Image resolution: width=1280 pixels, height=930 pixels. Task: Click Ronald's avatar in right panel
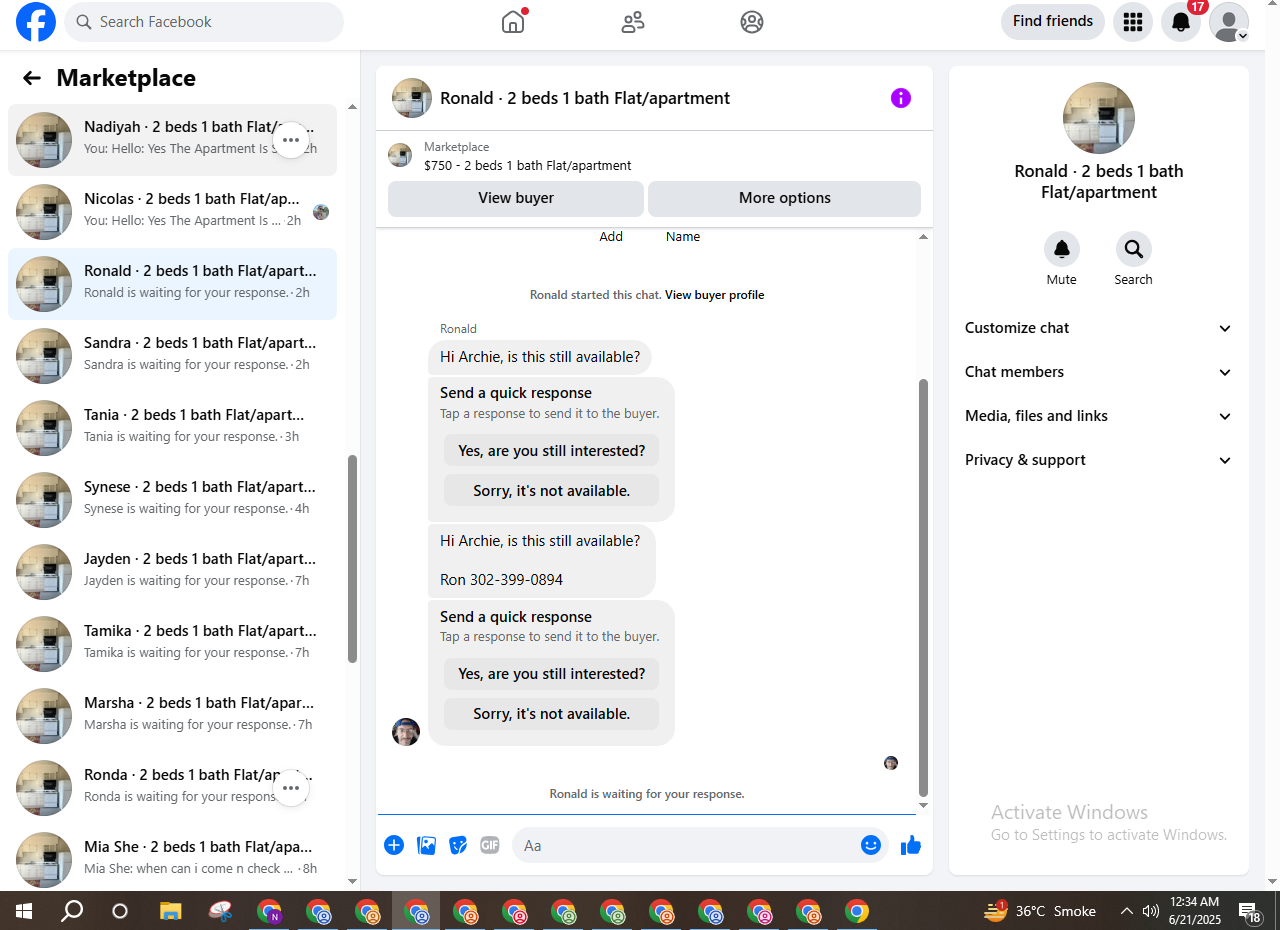1099,118
